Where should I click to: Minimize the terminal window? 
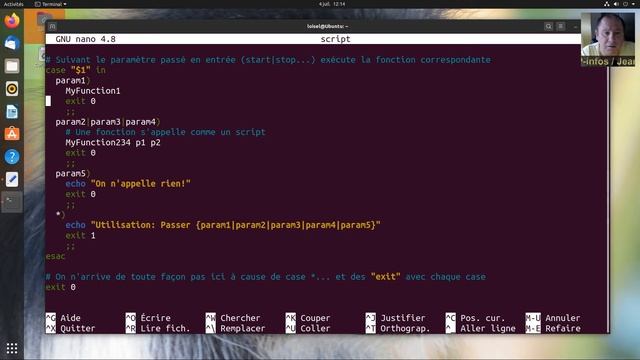coord(575,27)
